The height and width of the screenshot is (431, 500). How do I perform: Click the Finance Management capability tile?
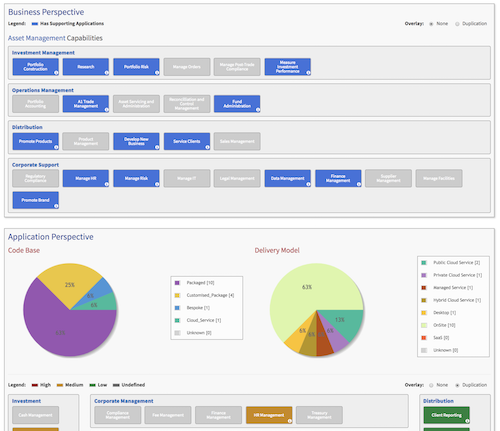pos(338,178)
